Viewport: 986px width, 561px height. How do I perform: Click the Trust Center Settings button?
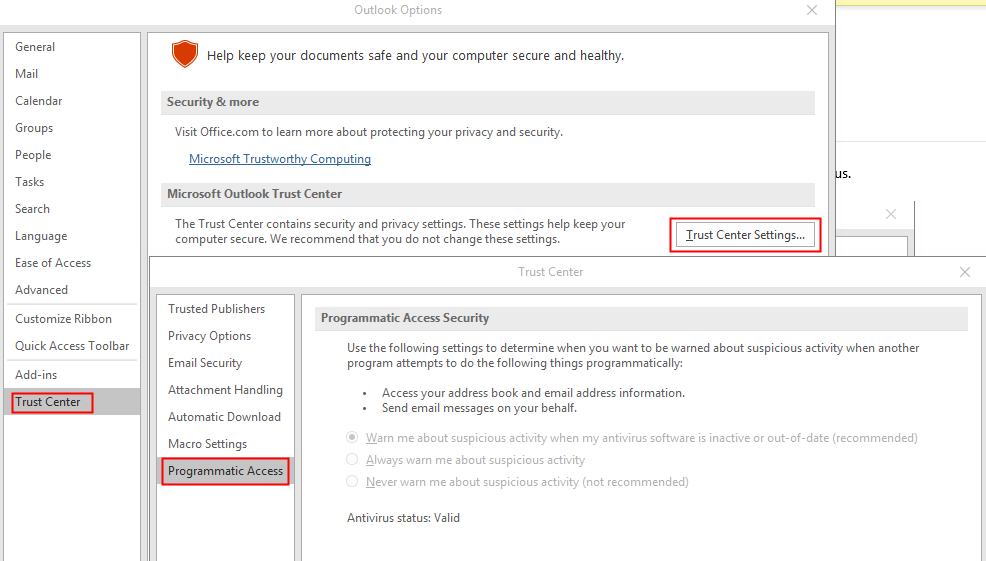click(x=745, y=235)
